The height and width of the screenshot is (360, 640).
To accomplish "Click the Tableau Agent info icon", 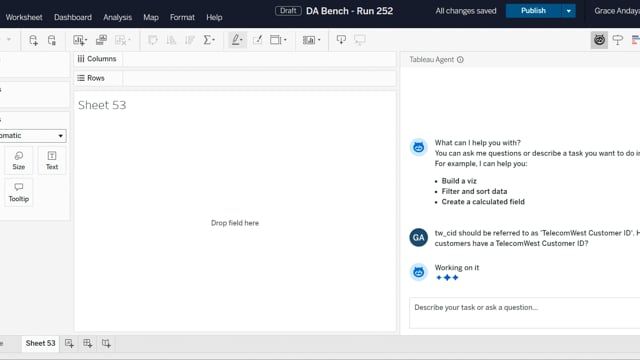I will point(460,60).
